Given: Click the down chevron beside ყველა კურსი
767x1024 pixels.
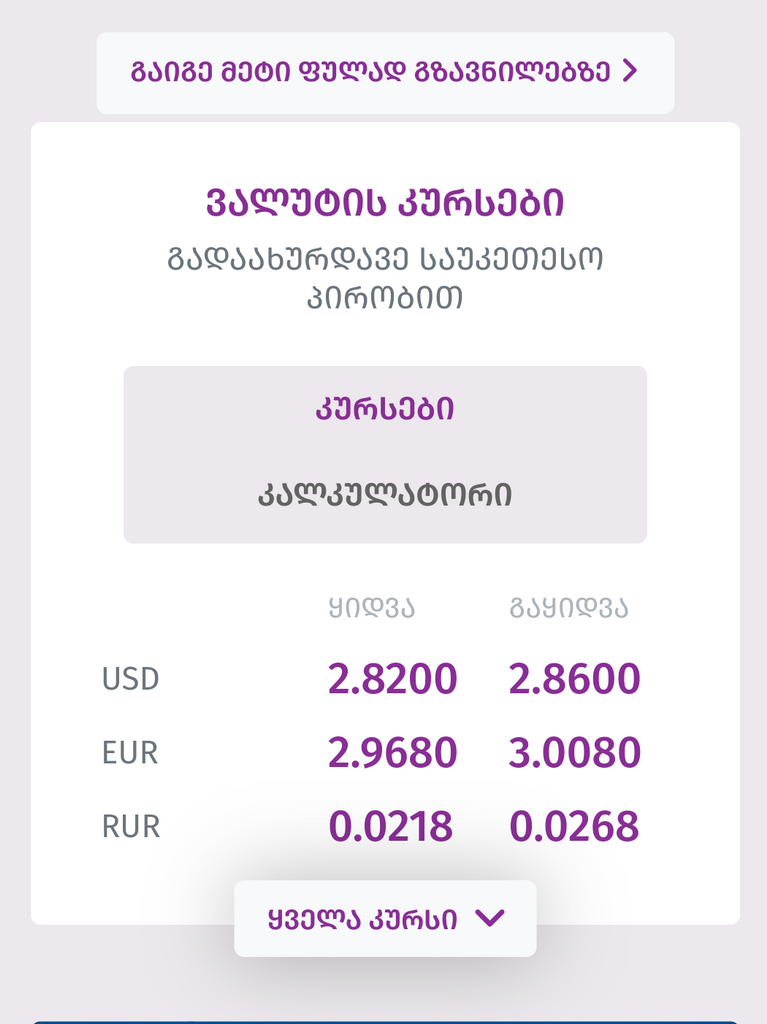Looking at the screenshot, I should coord(490,918).
